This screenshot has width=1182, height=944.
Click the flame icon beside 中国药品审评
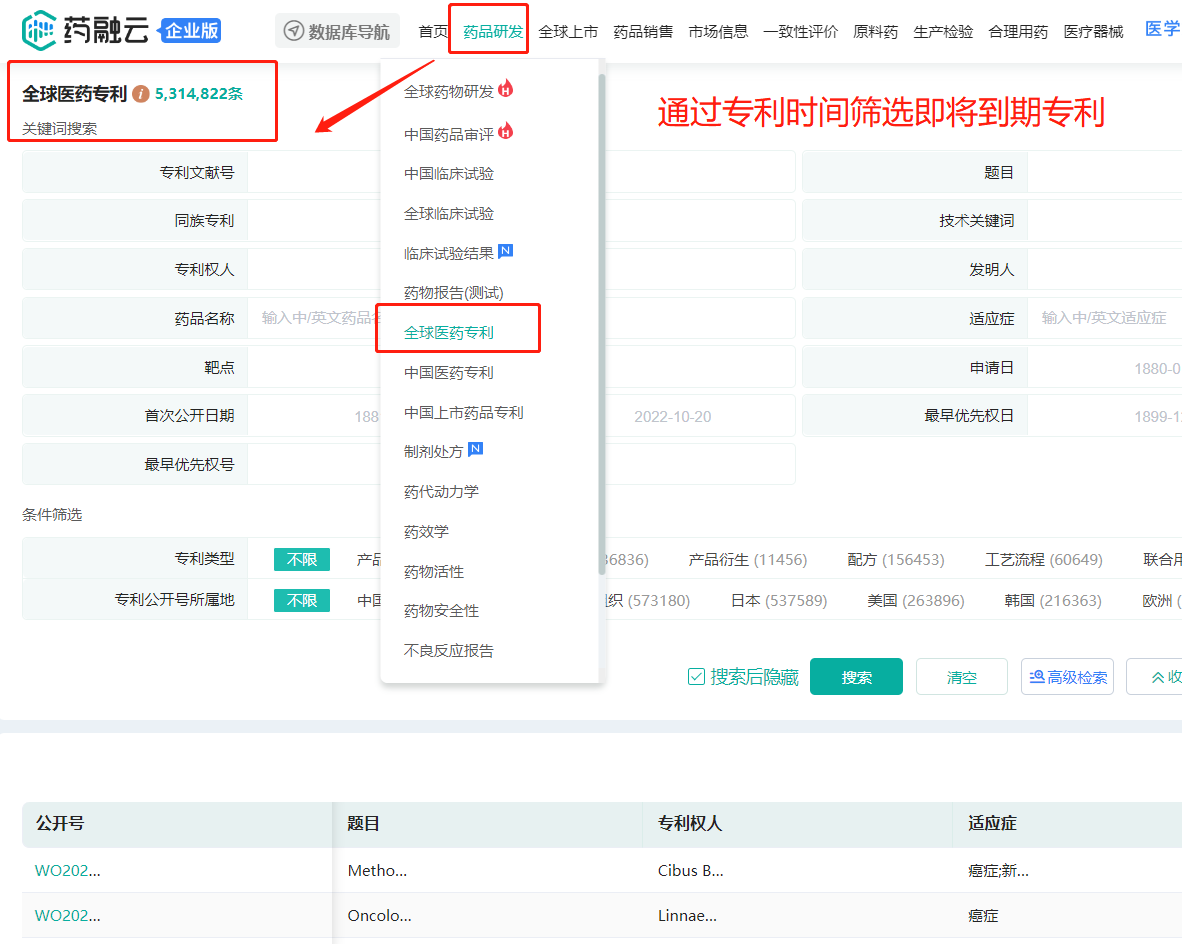506,131
